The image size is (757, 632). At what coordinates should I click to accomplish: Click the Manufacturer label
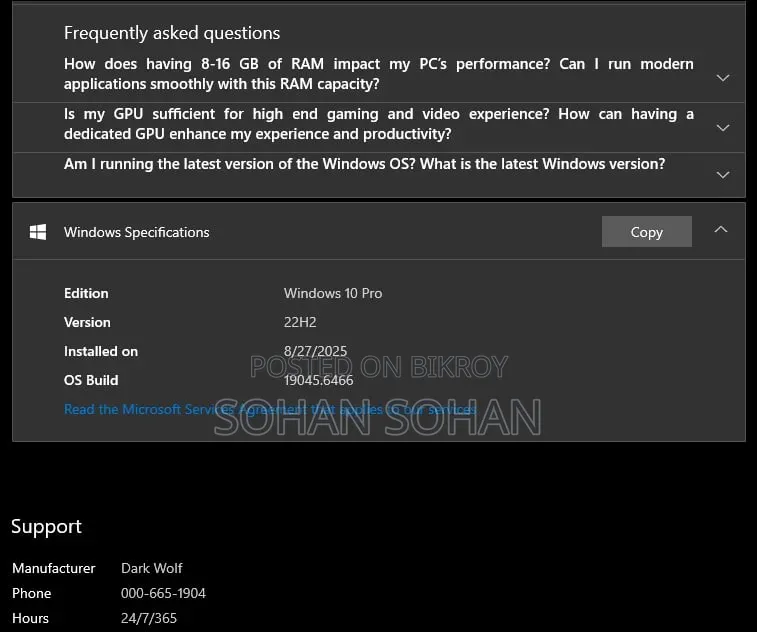(x=54, y=568)
